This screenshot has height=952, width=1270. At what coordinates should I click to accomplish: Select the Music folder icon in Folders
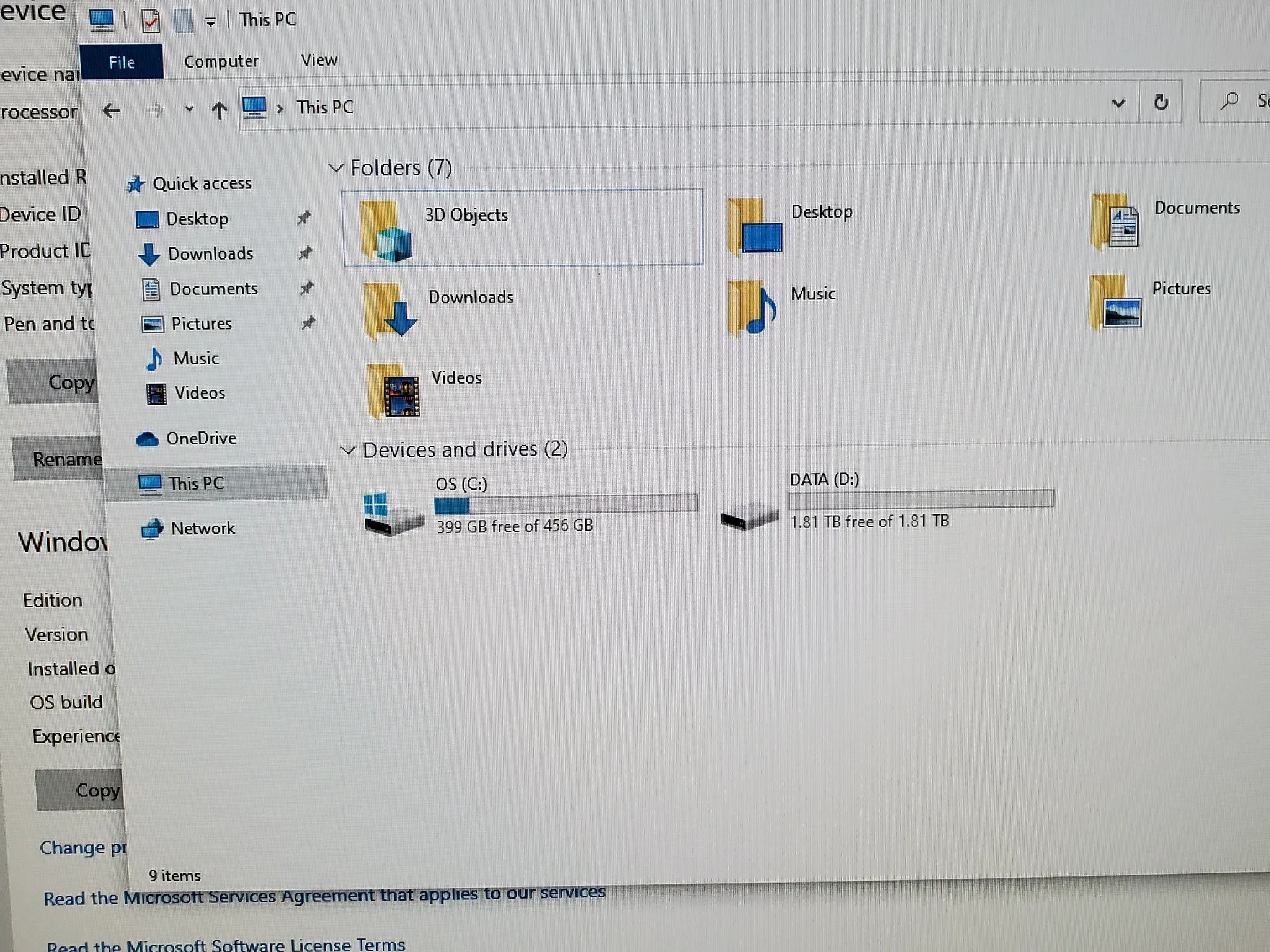pos(752,307)
